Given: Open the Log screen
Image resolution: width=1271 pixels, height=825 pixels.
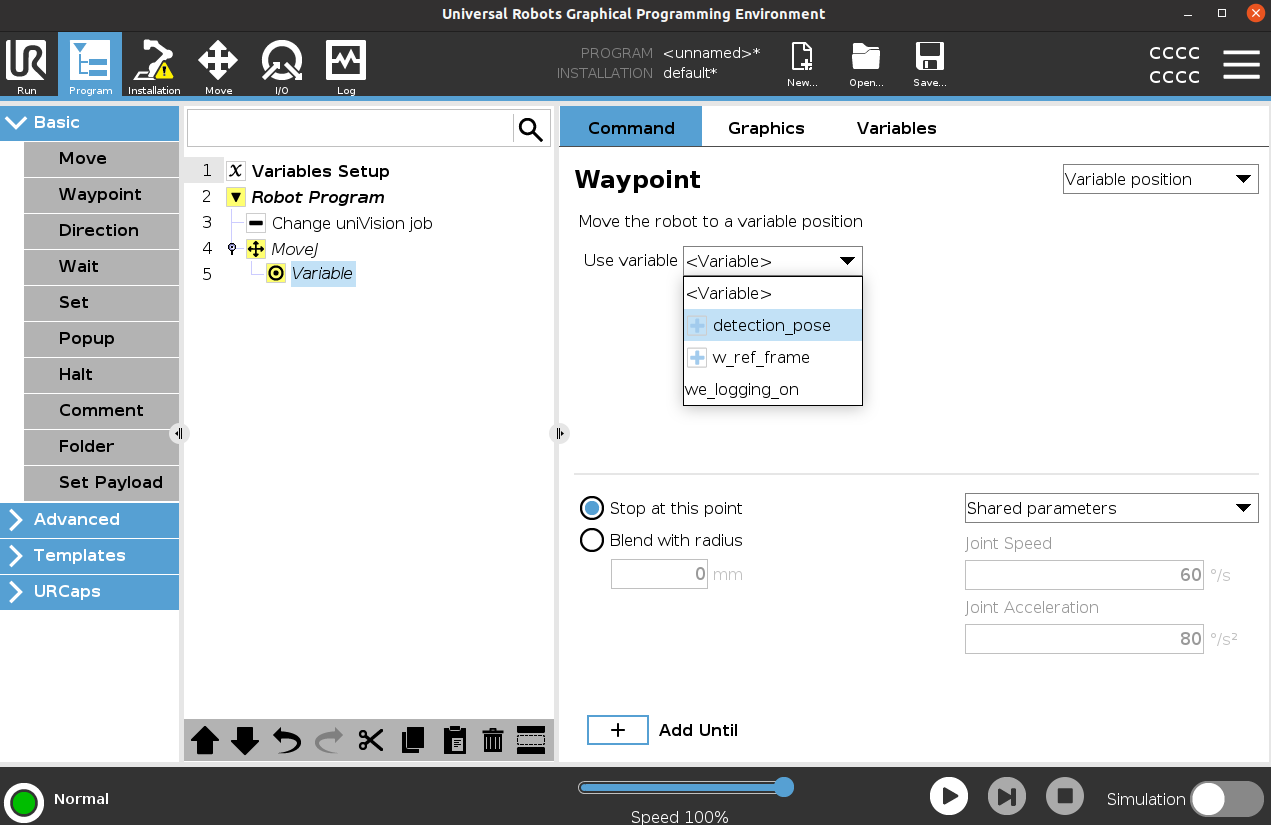Looking at the screenshot, I should 346,68.
